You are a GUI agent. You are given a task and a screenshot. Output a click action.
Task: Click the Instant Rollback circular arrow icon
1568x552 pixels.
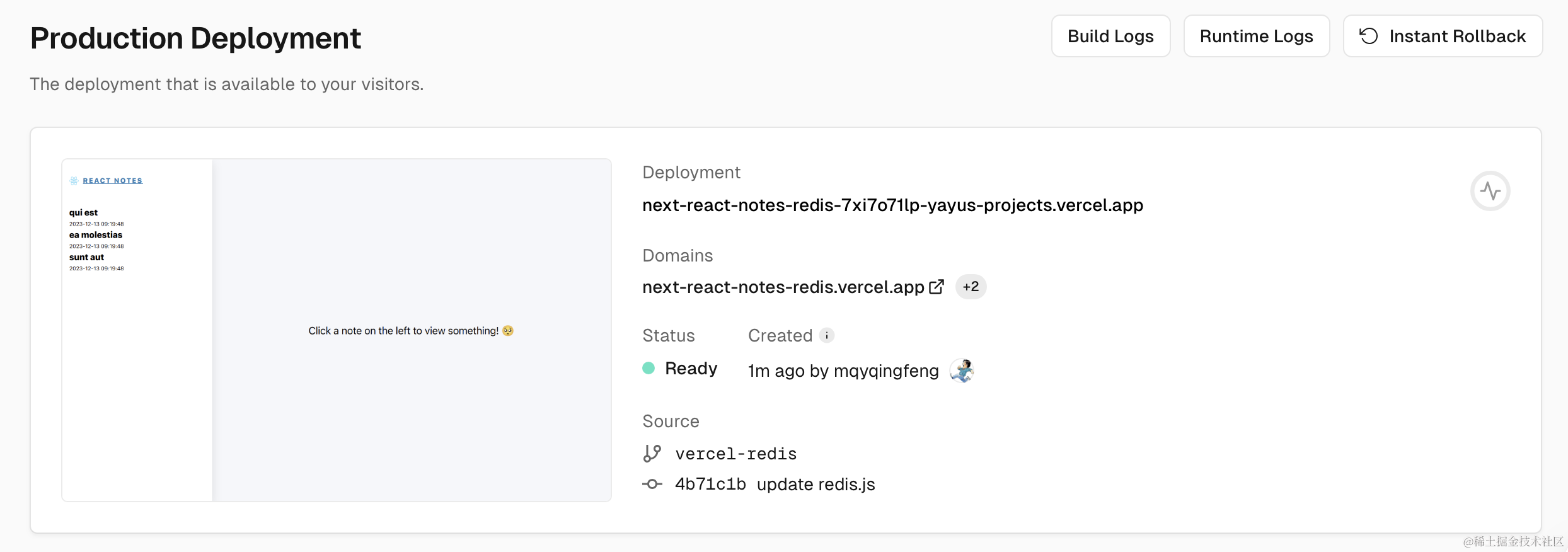[1368, 37]
